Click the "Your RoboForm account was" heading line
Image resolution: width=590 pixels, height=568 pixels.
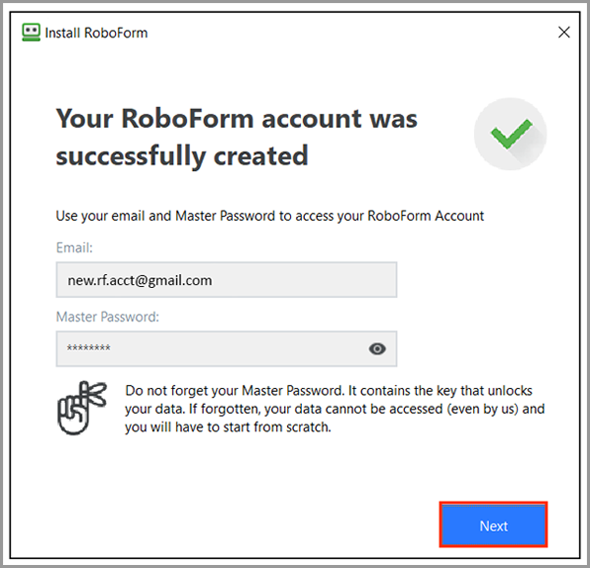click(237, 118)
